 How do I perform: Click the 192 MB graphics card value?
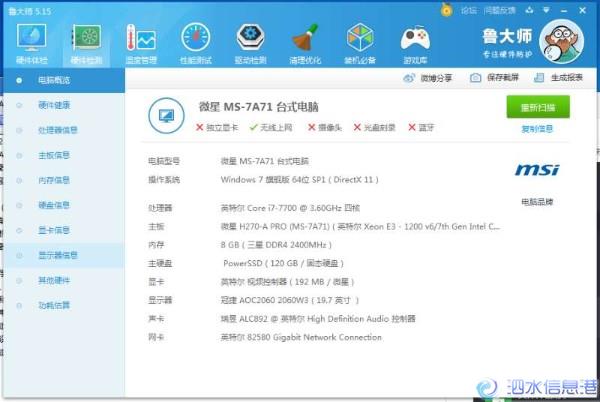pyautogui.click(x=287, y=282)
